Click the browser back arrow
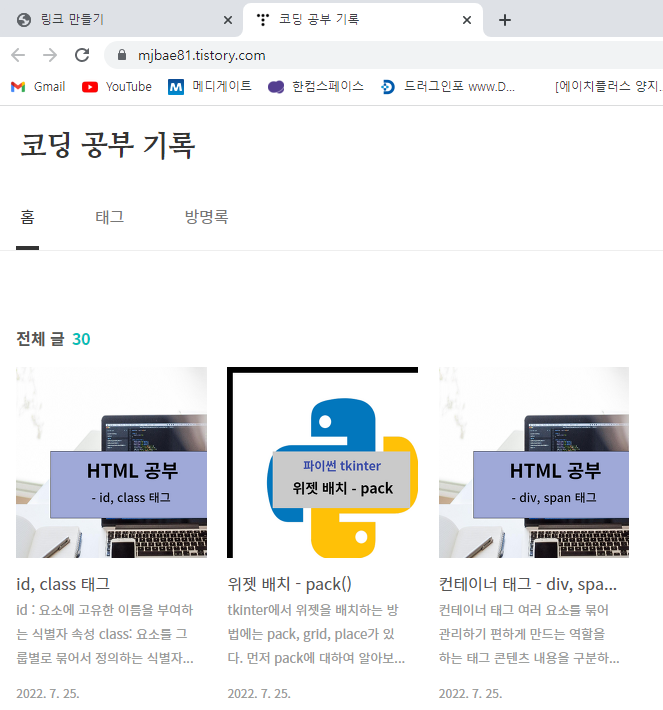663x710 pixels. 18,55
